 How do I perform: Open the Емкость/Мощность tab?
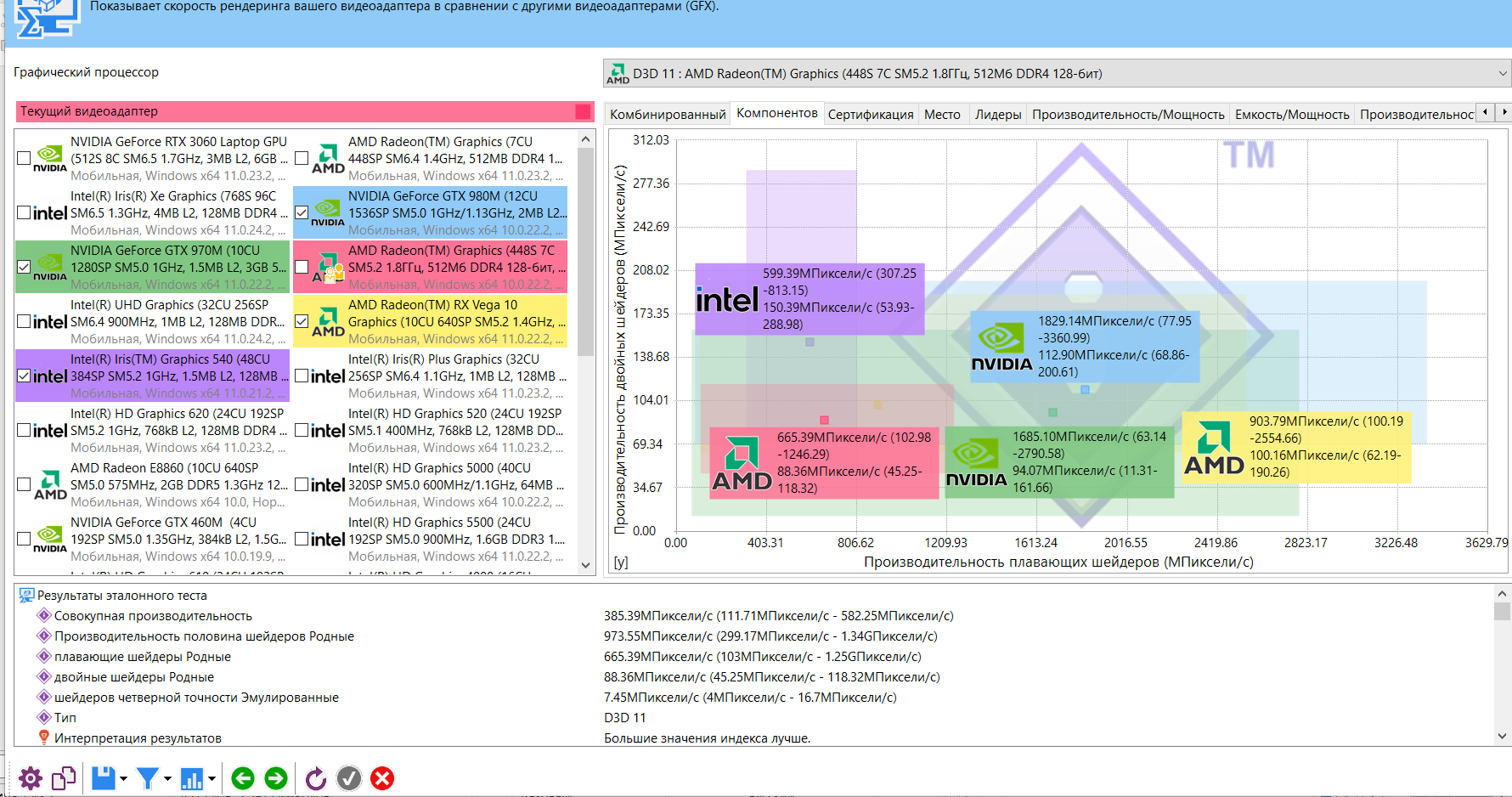pos(1292,114)
